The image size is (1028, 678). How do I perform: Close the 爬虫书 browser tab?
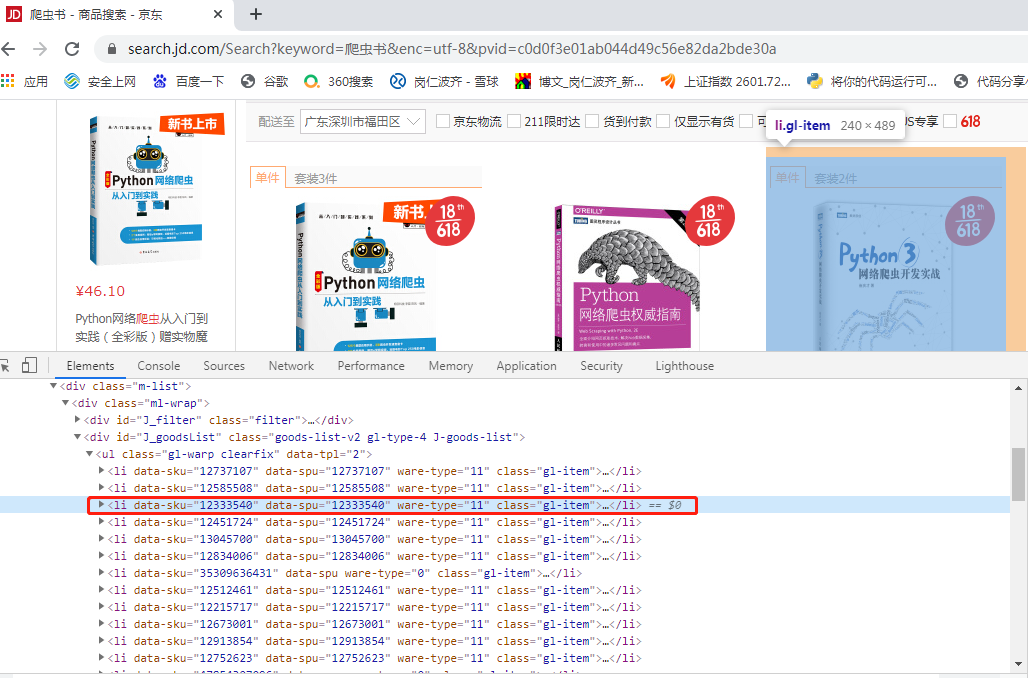(218, 14)
